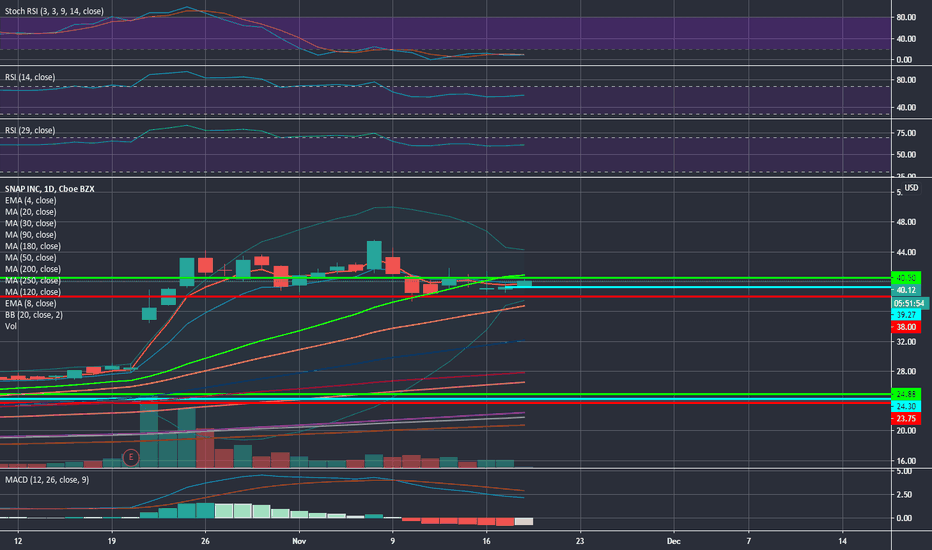Click the Dec date on time axis

coord(673,541)
